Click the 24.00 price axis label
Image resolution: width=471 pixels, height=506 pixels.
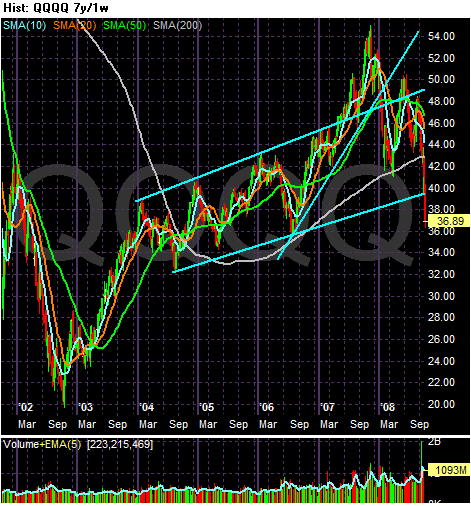pos(441,361)
